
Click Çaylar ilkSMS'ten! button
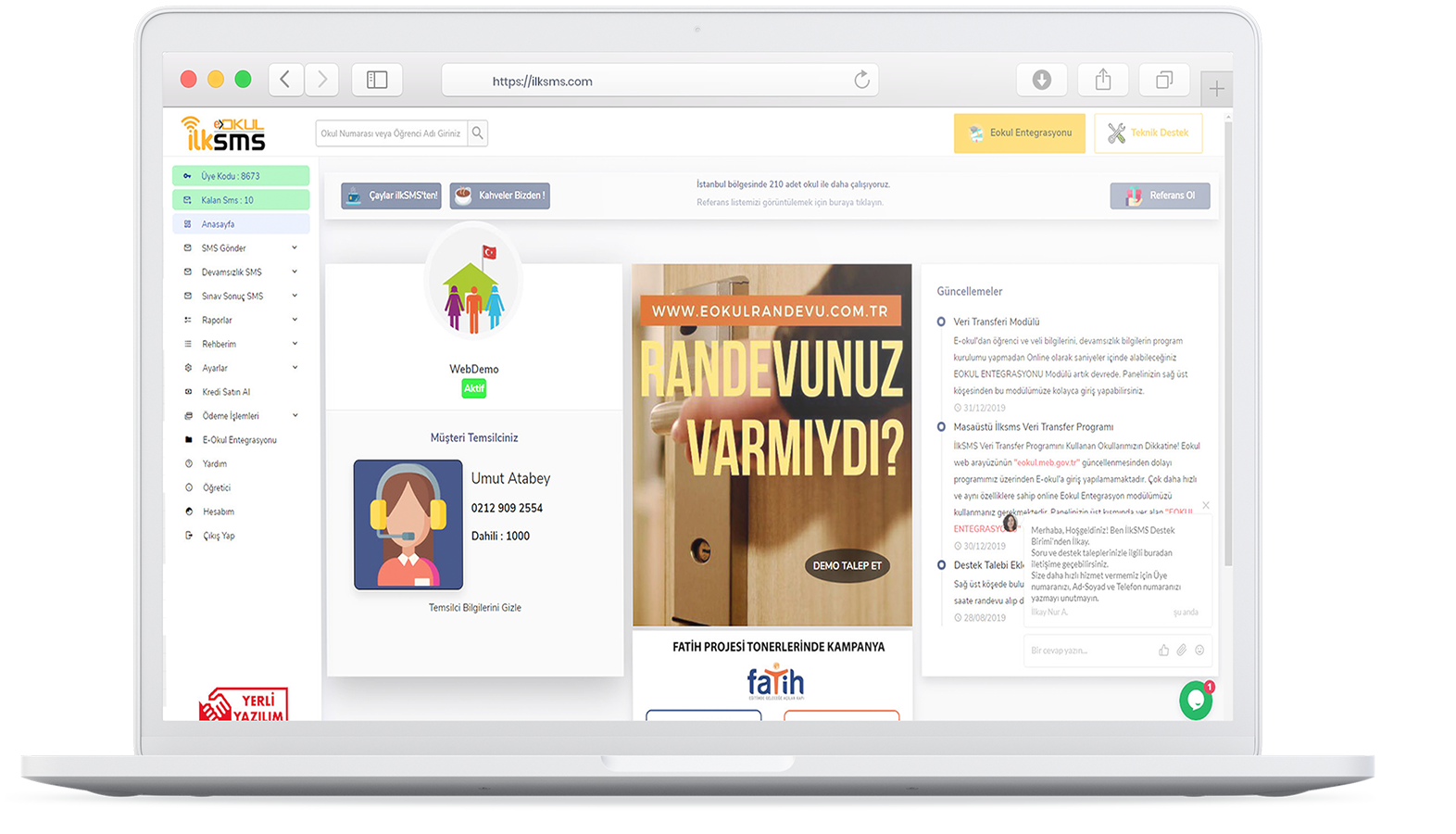391,196
